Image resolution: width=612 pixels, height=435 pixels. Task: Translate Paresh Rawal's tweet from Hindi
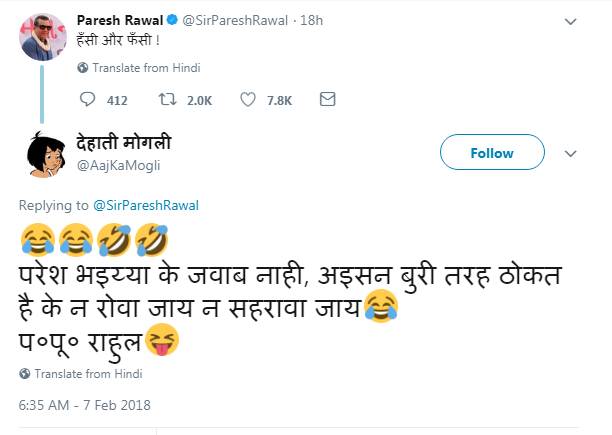pos(146,68)
